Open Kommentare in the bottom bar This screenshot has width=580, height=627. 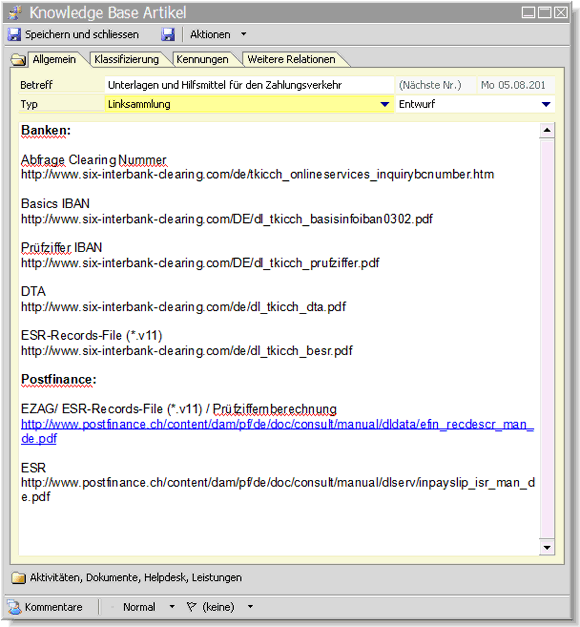pos(54,607)
